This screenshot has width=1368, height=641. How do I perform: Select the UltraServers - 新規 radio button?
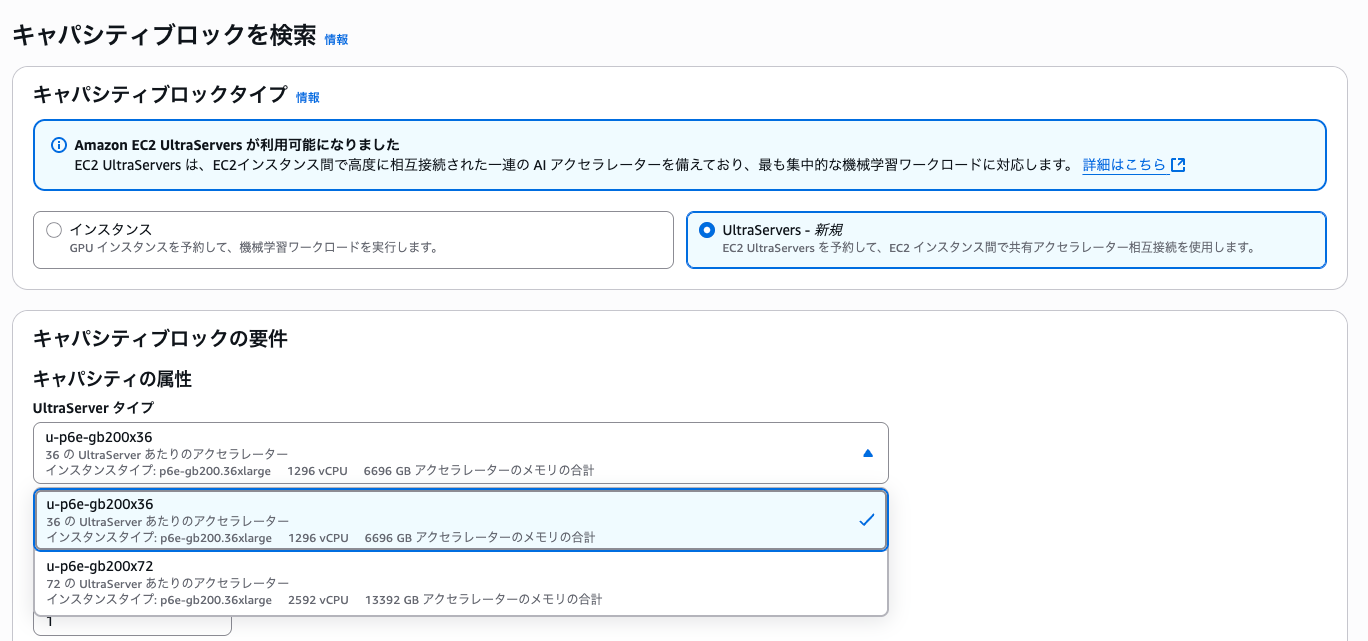pos(707,230)
